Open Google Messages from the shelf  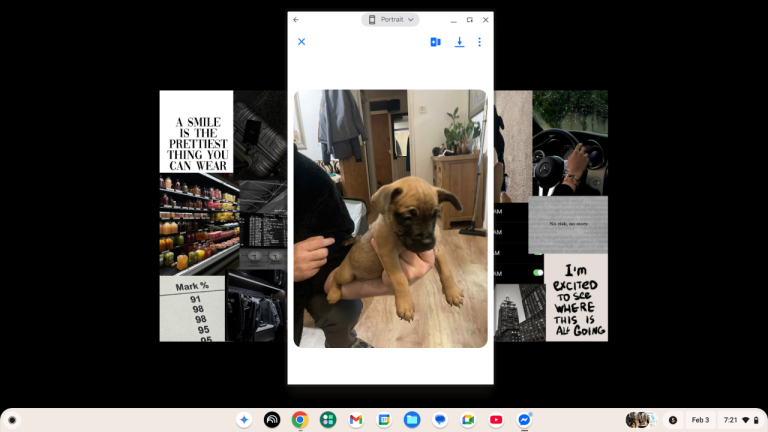click(439, 420)
